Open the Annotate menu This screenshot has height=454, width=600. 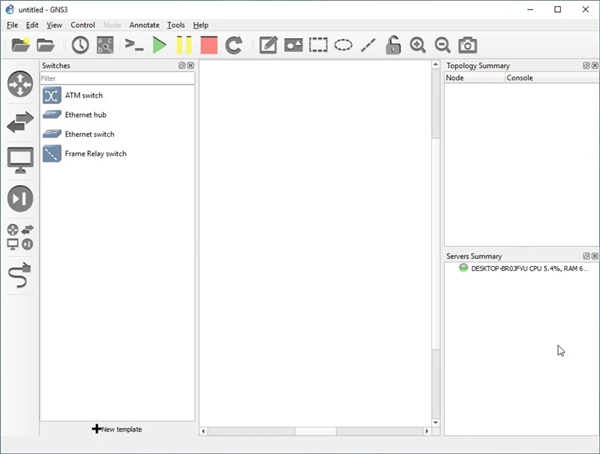[144, 25]
